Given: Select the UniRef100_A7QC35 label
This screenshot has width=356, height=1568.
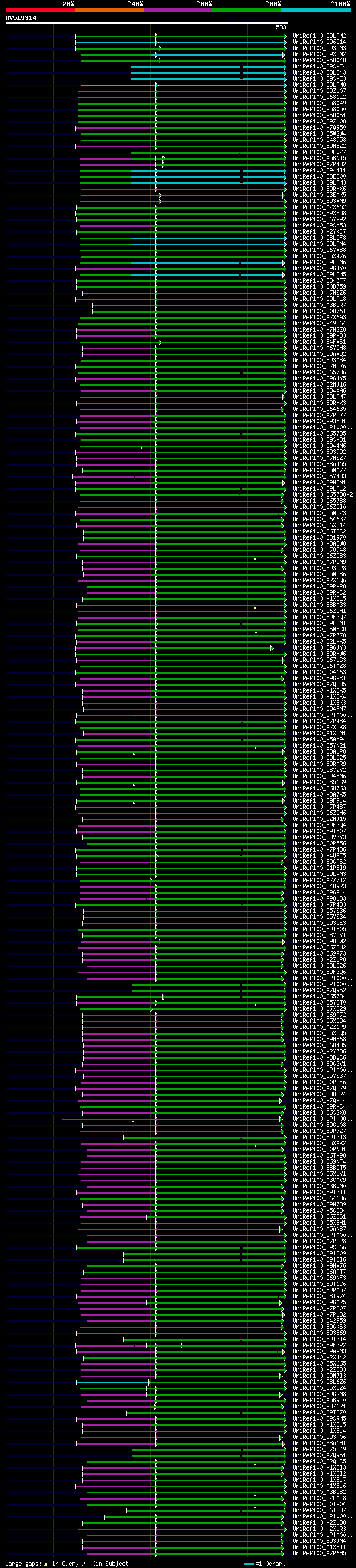Looking at the screenshot, I should pyautogui.click(x=319, y=684).
